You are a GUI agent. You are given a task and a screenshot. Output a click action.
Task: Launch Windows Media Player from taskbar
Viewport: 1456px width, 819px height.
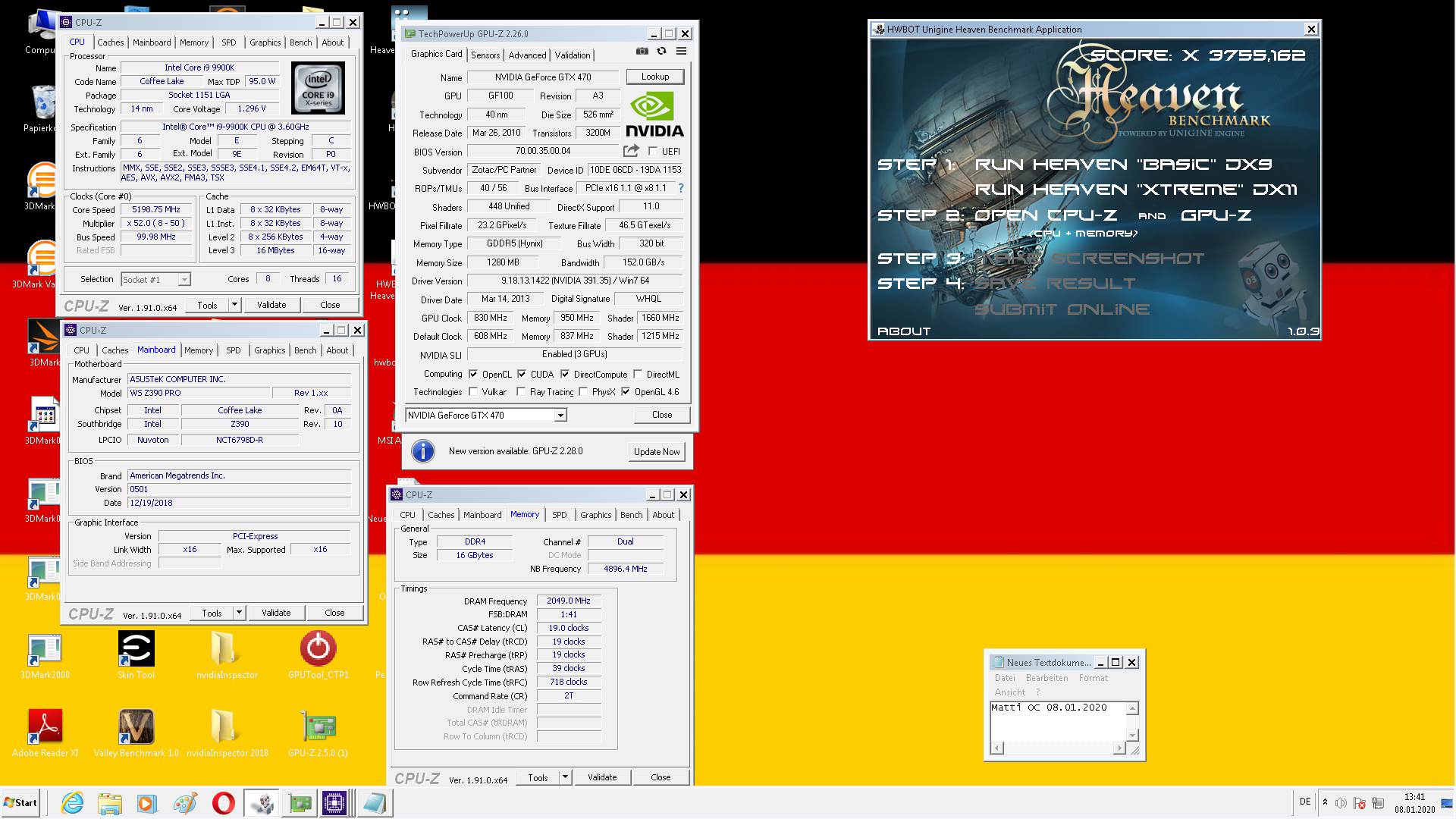tap(147, 803)
